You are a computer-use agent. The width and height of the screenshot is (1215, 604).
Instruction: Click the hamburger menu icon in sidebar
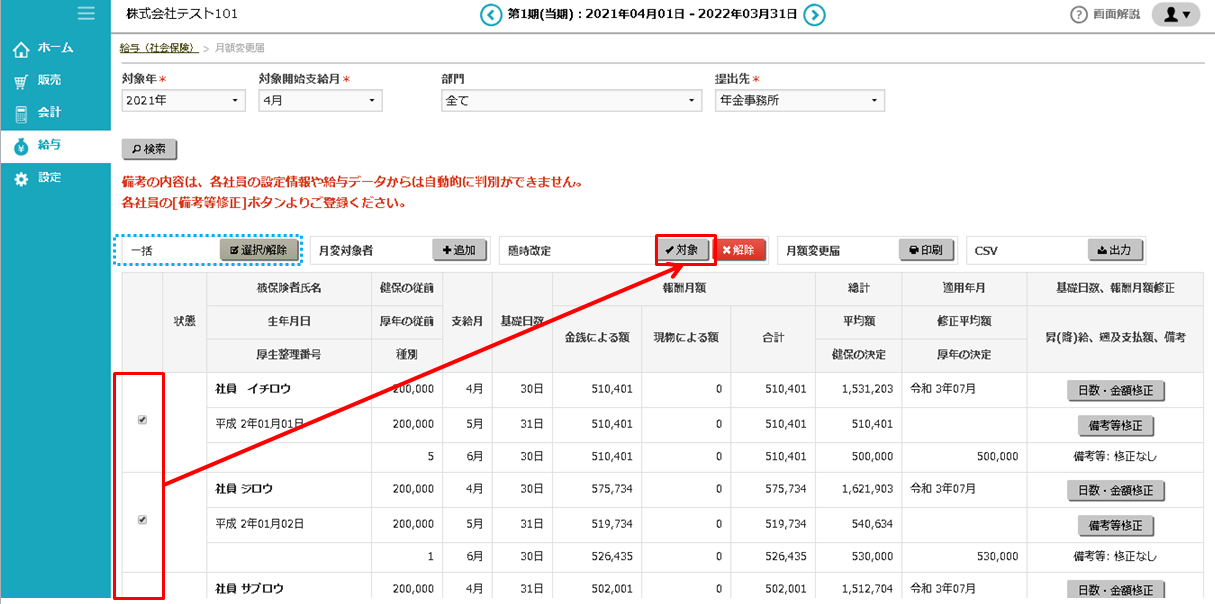86,14
